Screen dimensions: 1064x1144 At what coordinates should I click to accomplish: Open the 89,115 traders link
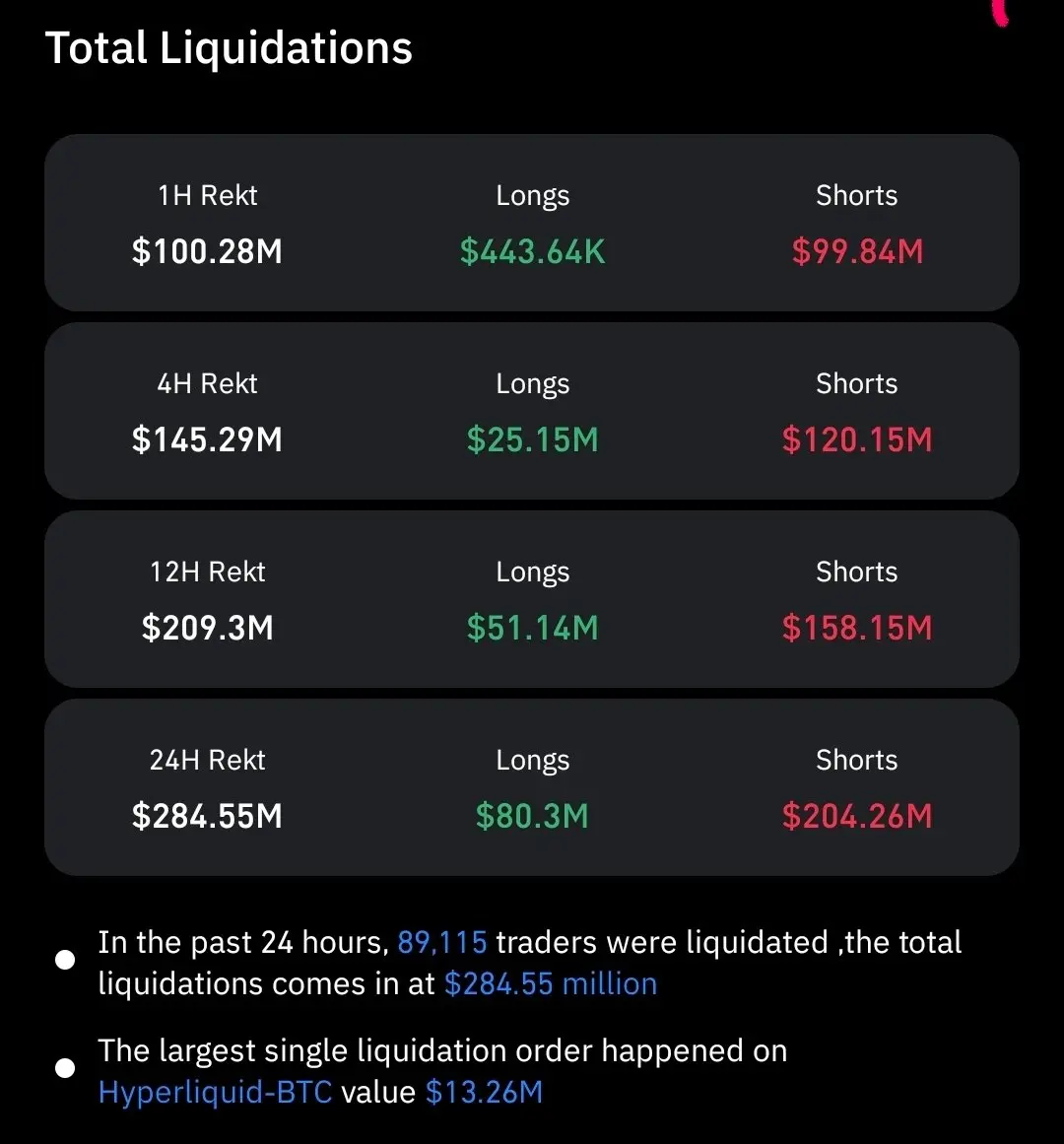coord(441,943)
